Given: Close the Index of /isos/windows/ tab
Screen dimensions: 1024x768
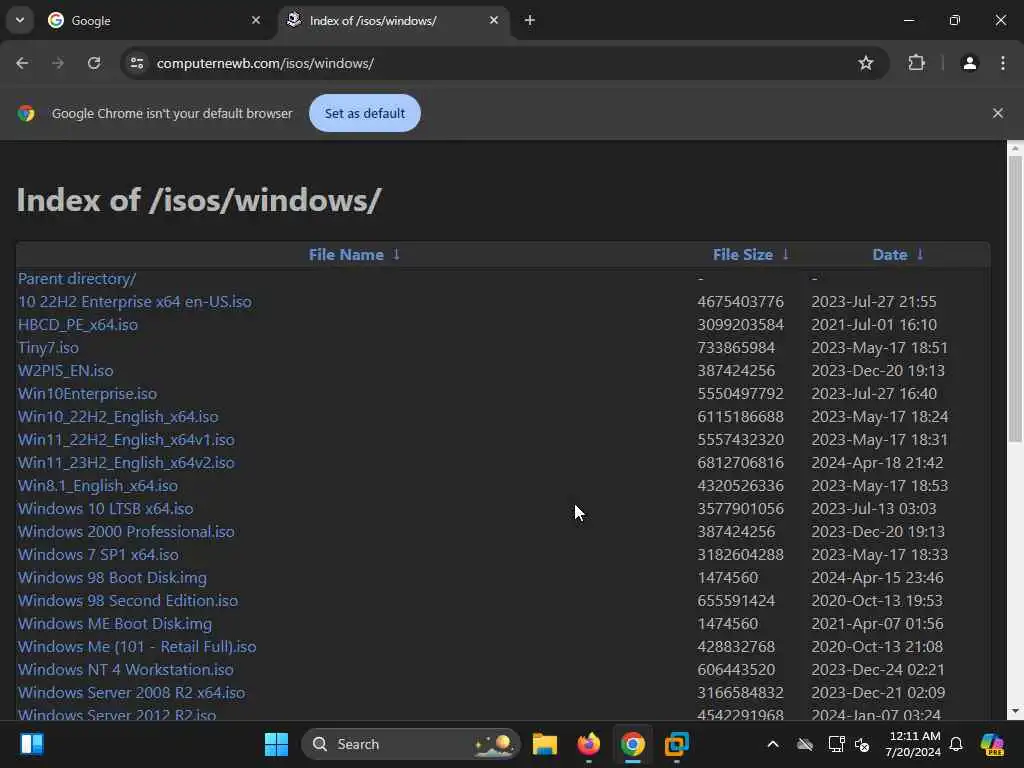Looking at the screenshot, I should tap(494, 20).
